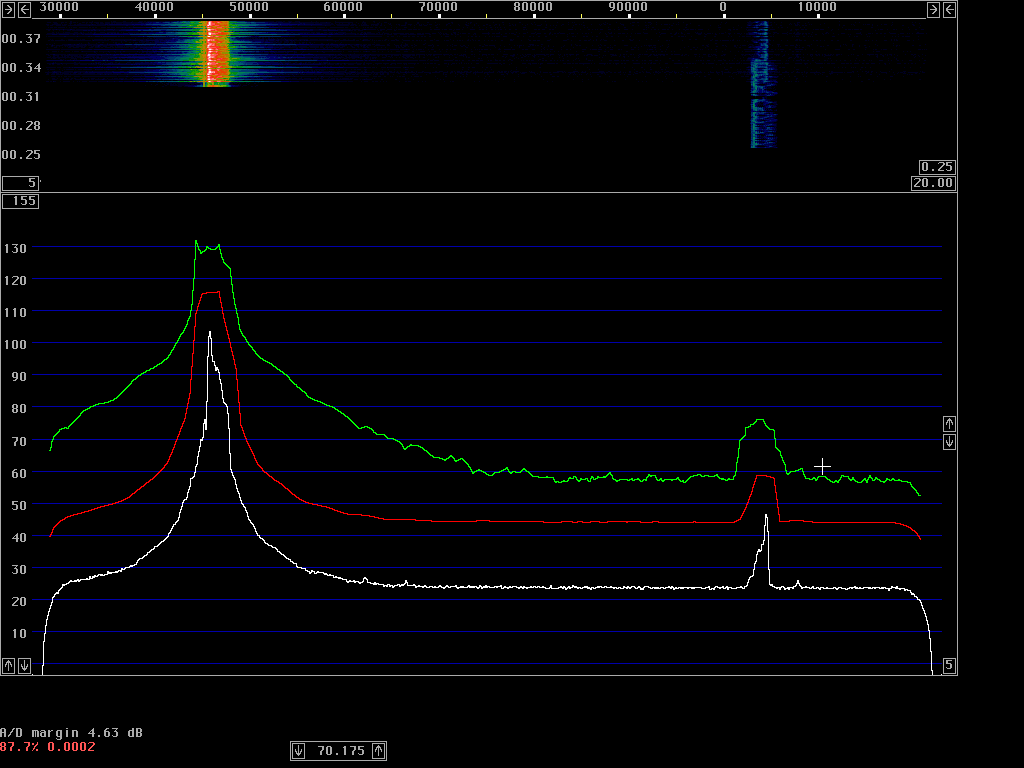
Task: Click the 130 dB scale label
Action: (x=15, y=248)
